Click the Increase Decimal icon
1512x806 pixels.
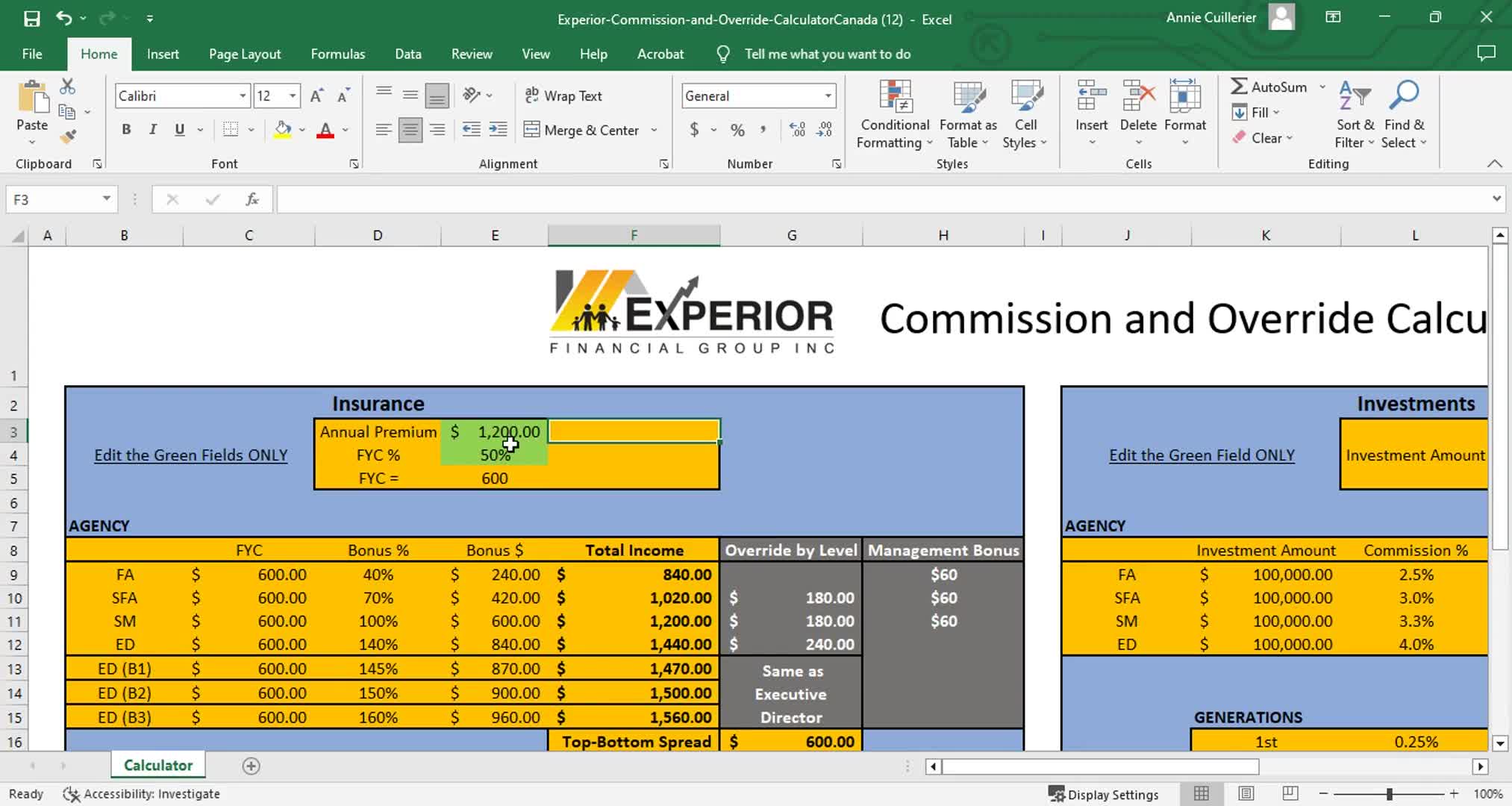click(x=797, y=130)
